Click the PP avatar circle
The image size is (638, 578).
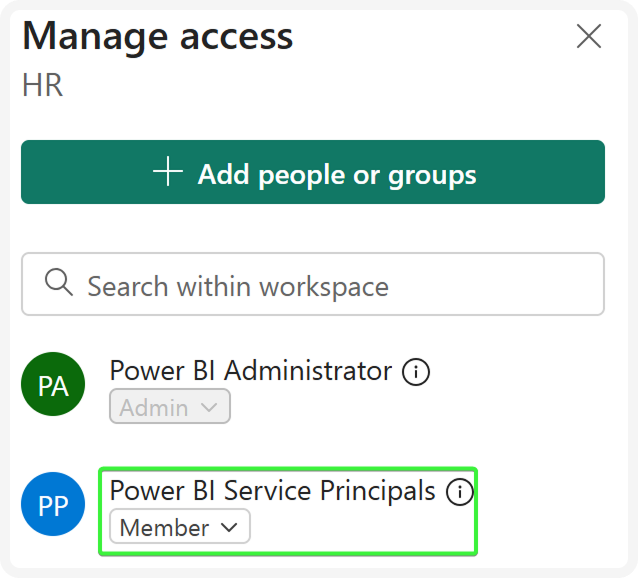tap(53, 504)
